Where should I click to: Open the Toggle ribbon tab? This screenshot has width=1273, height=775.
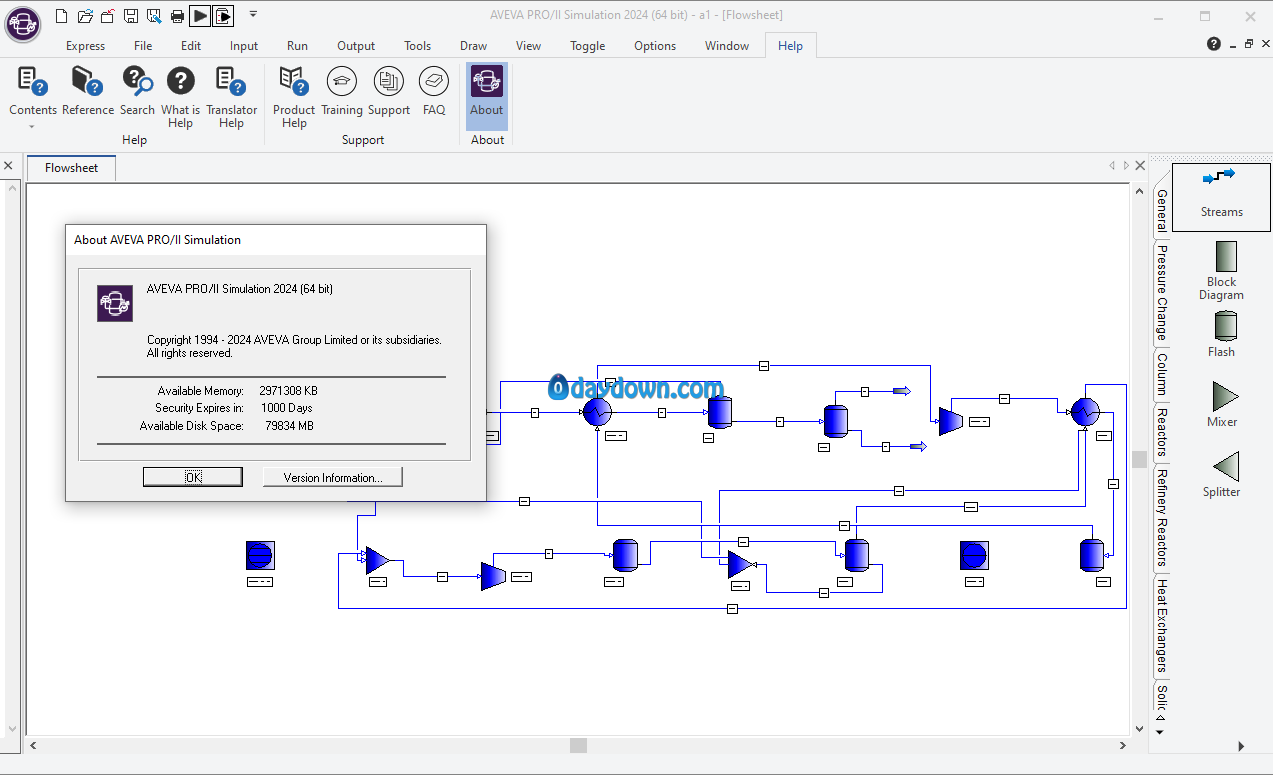tap(588, 45)
